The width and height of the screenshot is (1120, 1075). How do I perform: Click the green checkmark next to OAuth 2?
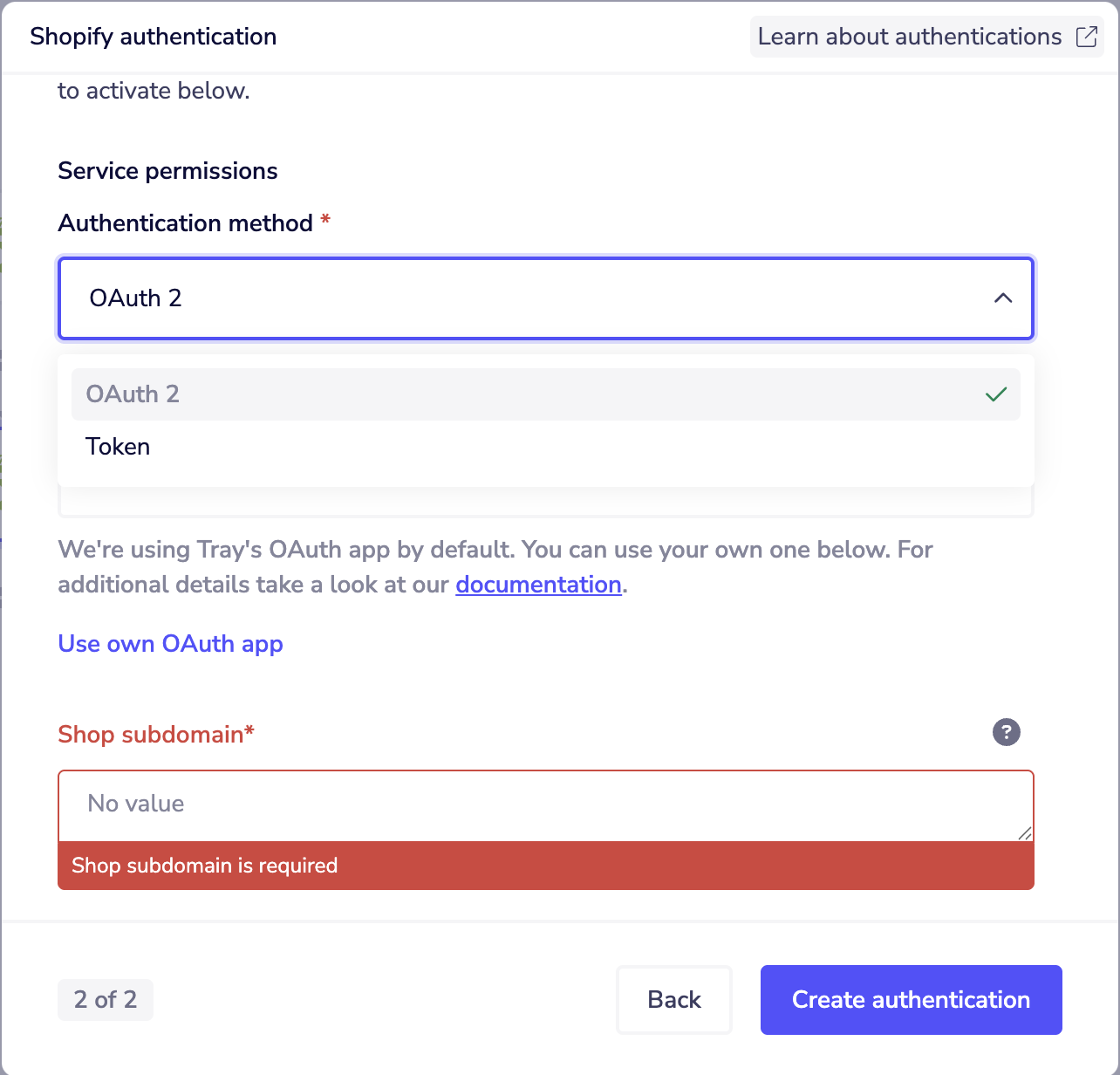pos(994,394)
